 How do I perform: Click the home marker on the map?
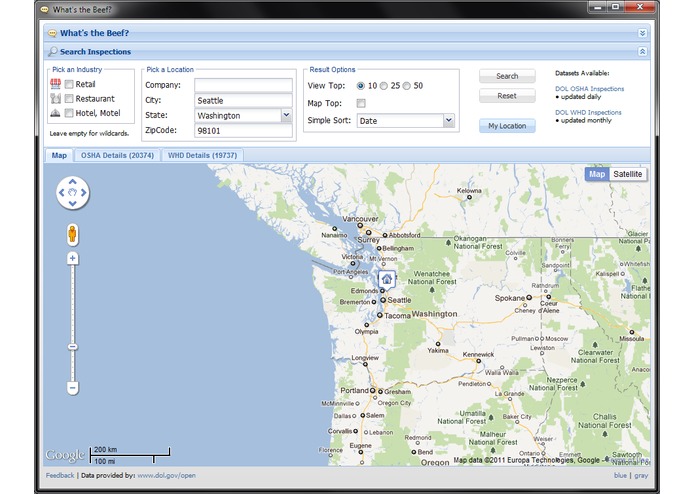[387, 280]
